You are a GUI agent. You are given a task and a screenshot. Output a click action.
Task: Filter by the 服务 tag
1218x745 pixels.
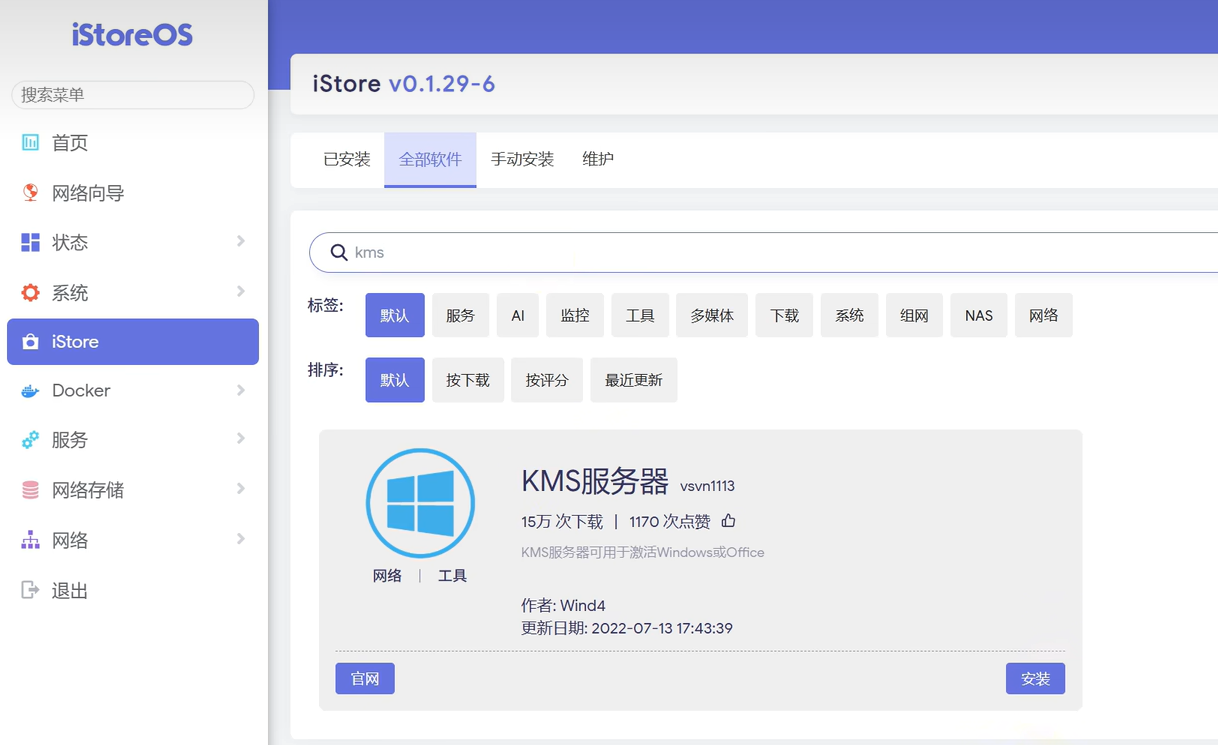[460, 315]
